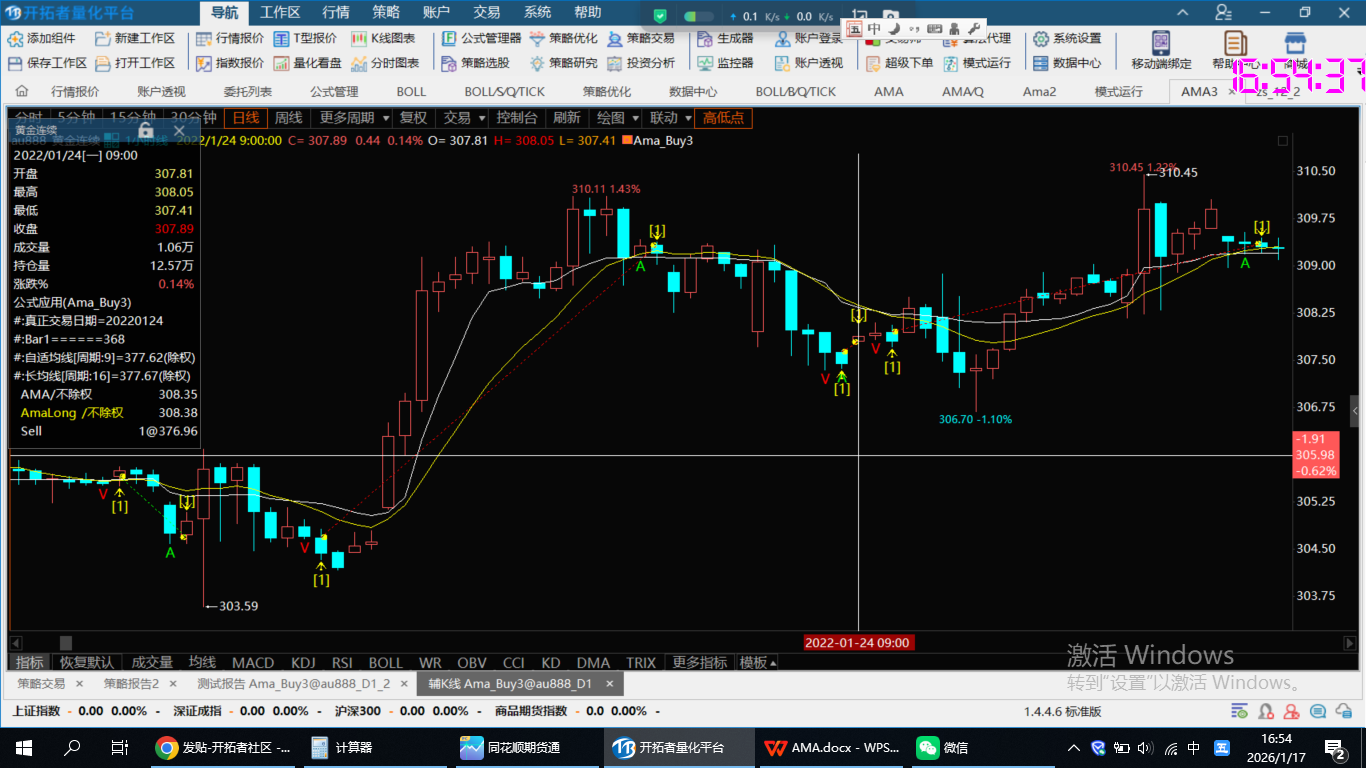
Task: Click the 系统设置 gear icon
Action: click(x=1041, y=38)
